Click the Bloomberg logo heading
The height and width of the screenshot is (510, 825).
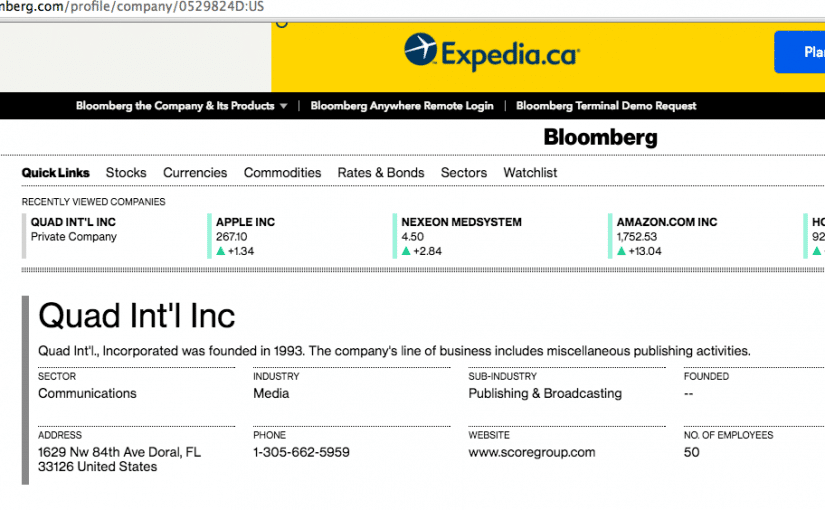point(600,137)
